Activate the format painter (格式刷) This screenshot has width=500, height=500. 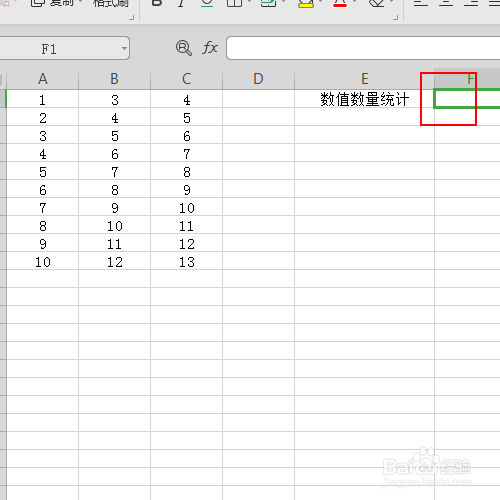(x=111, y=3)
